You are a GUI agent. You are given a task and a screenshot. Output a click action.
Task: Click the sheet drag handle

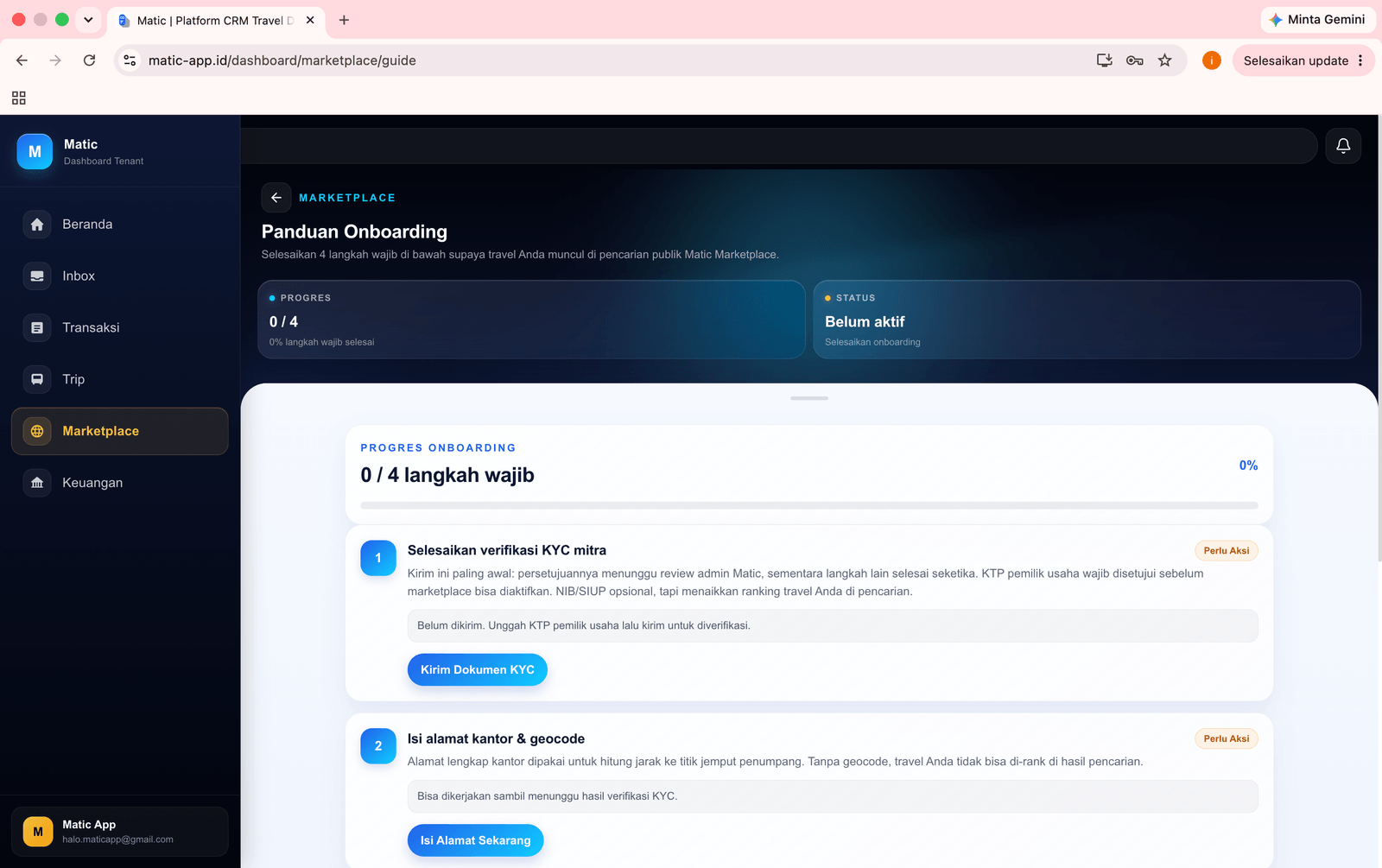(x=809, y=398)
